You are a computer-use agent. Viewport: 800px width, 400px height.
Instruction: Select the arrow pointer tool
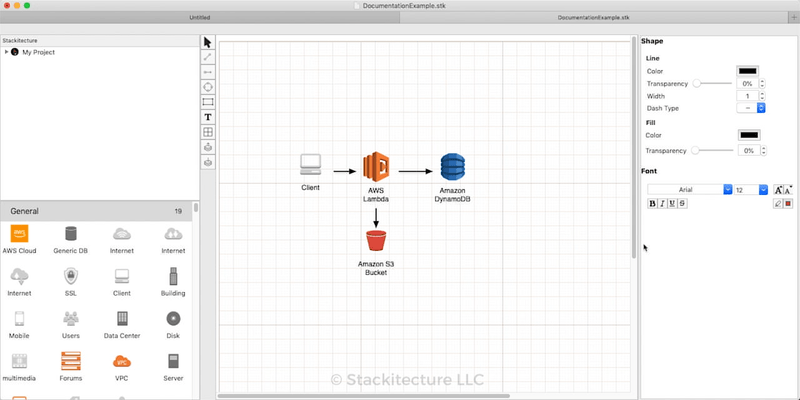point(208,43)
